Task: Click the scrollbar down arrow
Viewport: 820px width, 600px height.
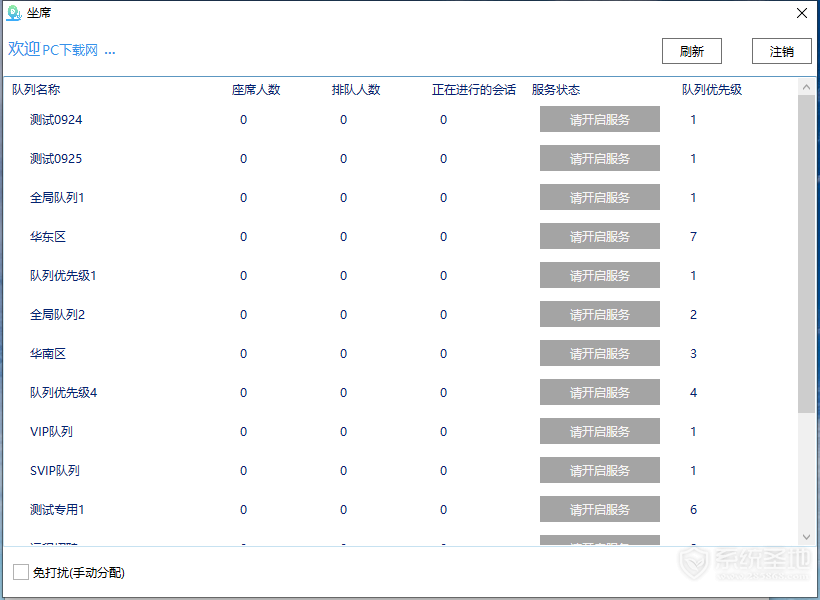Action: [x=806, y=537]
